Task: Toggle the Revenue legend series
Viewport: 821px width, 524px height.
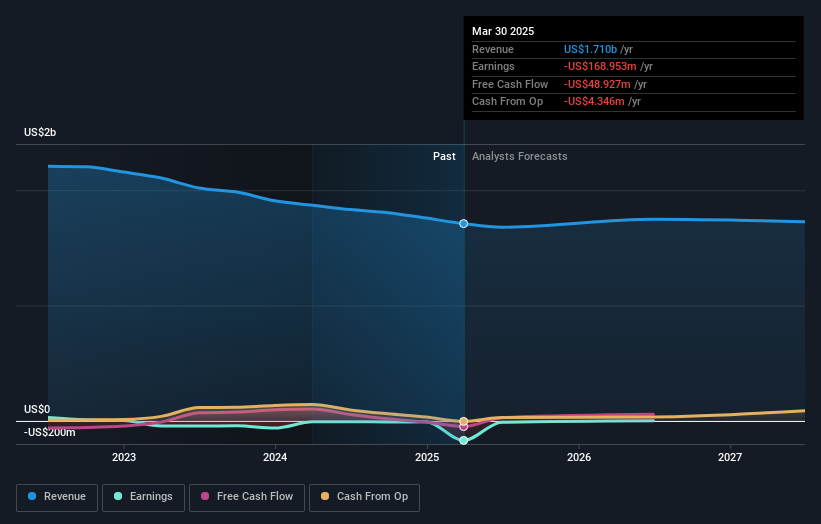Action: (57, 497)
